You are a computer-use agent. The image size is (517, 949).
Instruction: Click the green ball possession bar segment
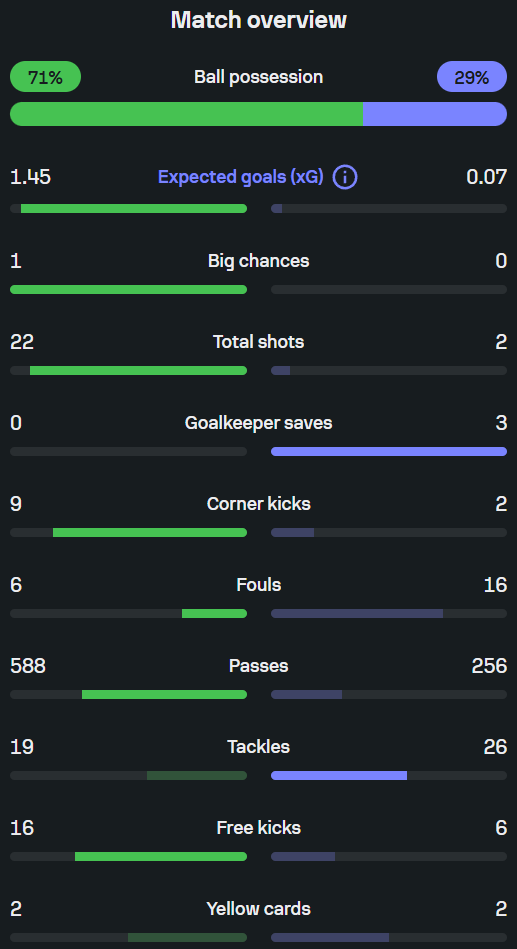pos(186,114)
